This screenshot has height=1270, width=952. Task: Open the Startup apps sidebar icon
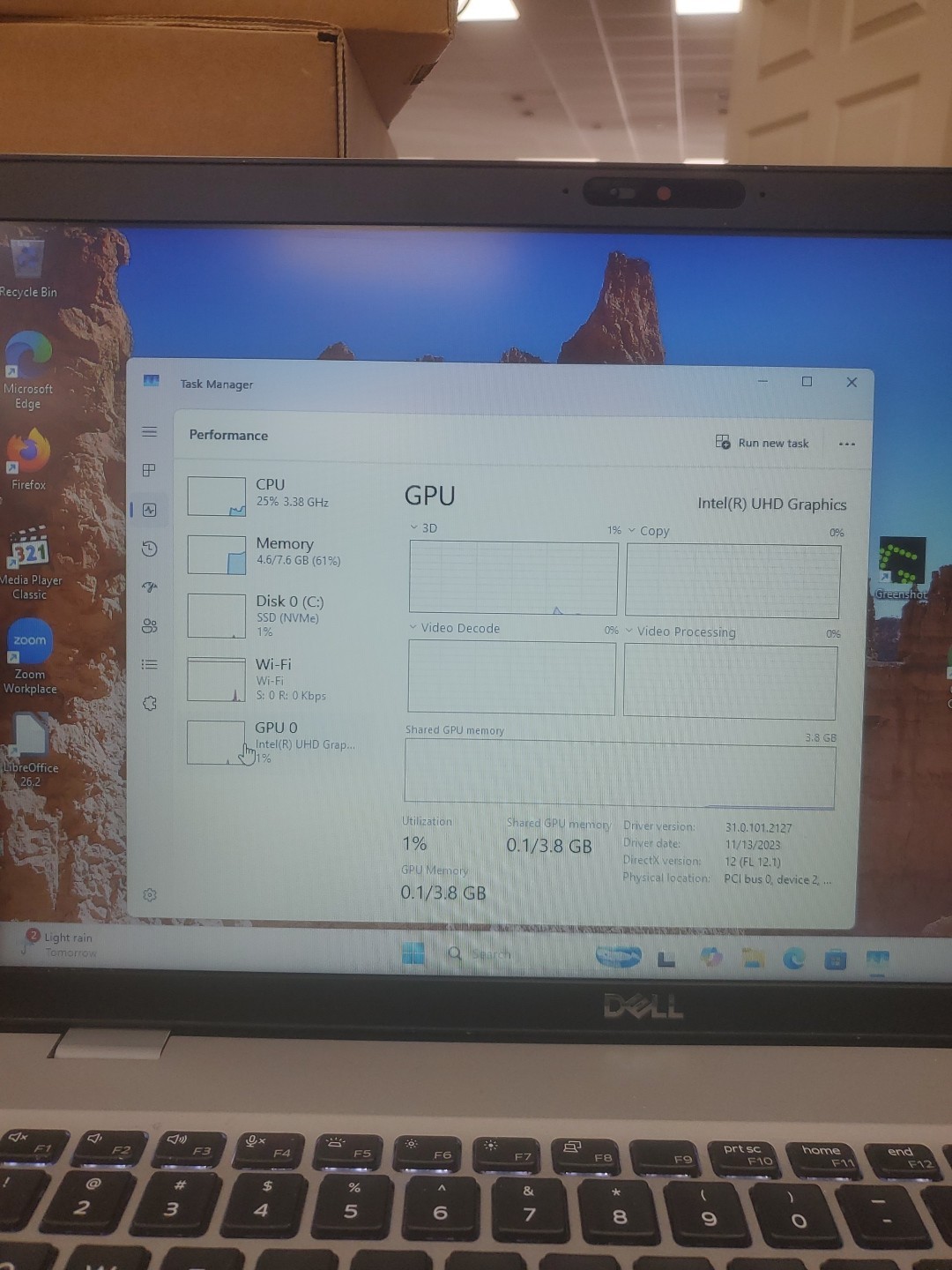click(x=150, y=587)
